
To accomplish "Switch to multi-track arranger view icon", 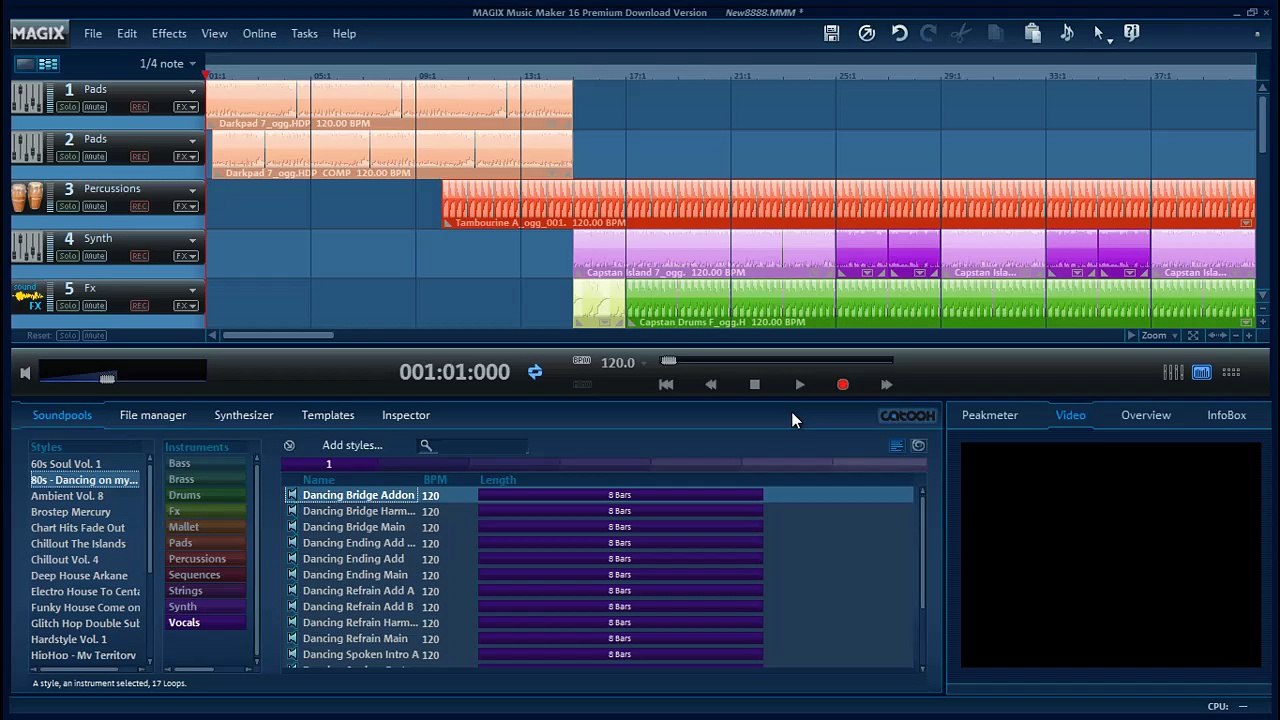I will (48, 64).
